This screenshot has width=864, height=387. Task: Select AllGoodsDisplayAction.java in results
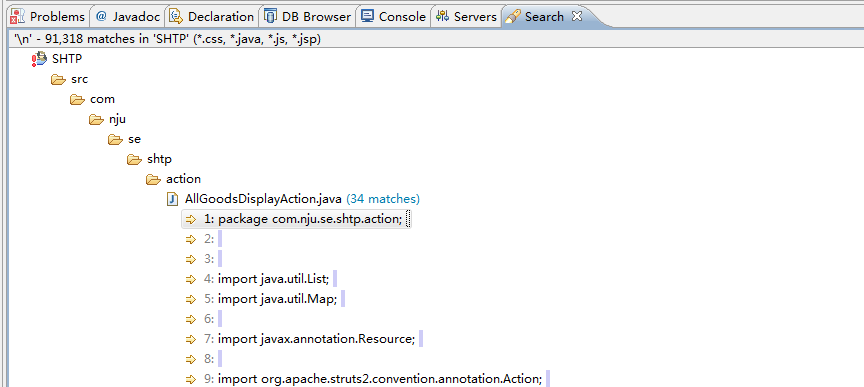pos(263,198)
